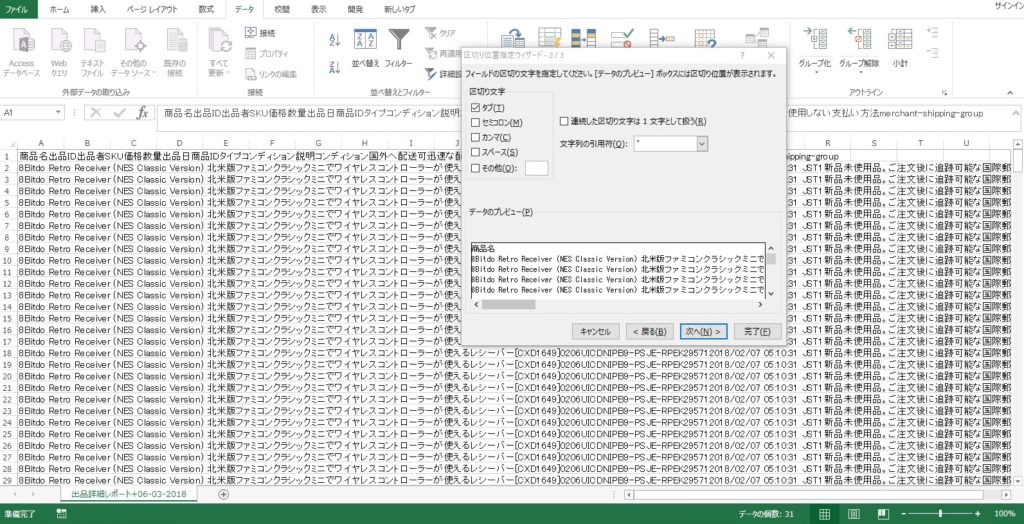Image resolution: width=1024 pixels, height=524 pixels.
Task: Select the sheet tab 出品詳細レポート+06-03-2018
Action: [129, 494]
